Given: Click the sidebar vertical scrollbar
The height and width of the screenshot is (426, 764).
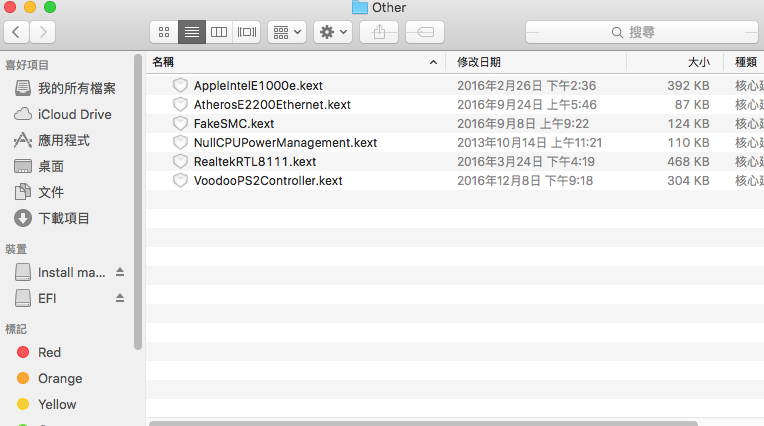Looking at the screenshot, I should 138,202.
